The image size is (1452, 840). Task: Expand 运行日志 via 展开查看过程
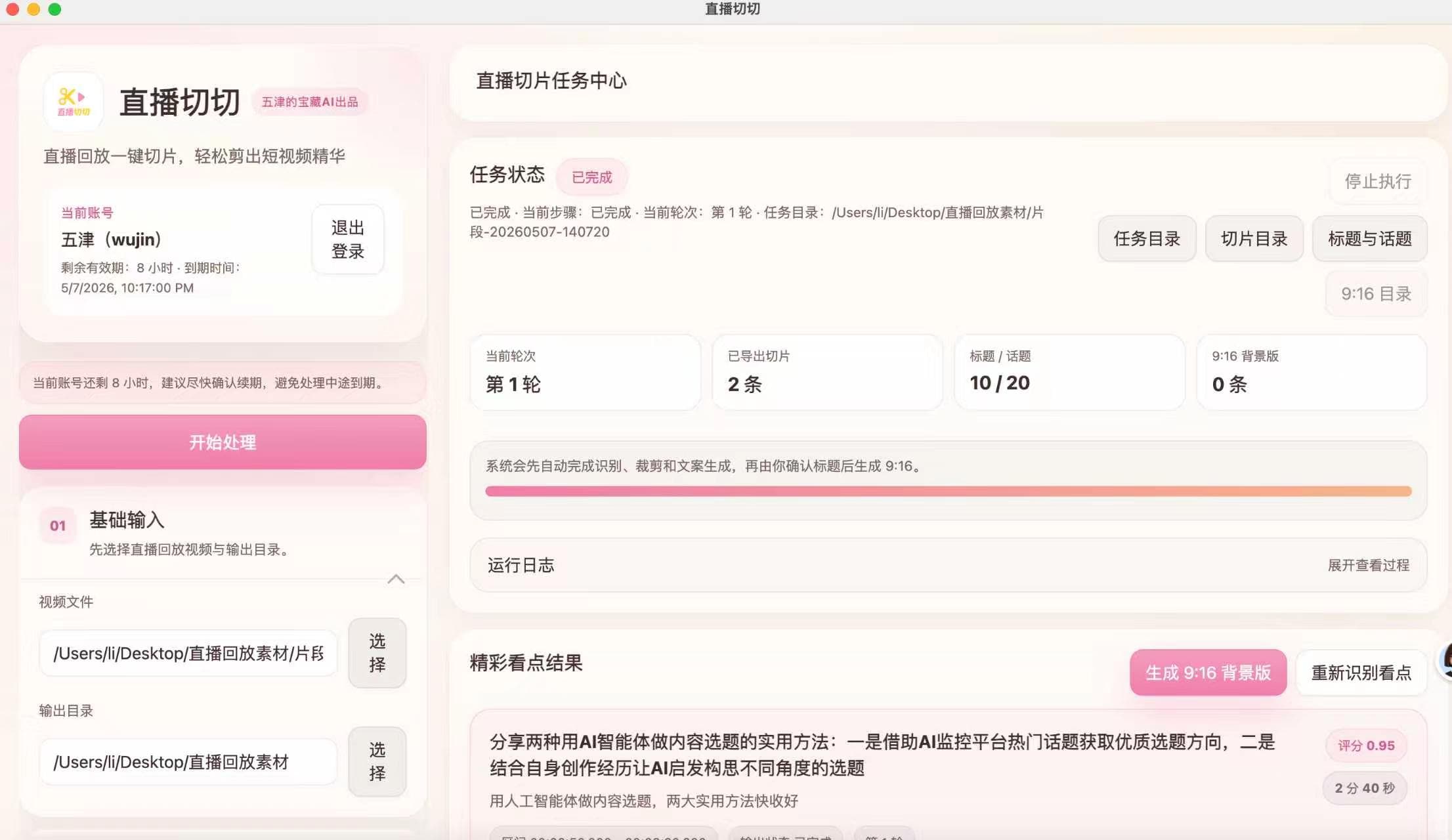(x=1368, y=565)
